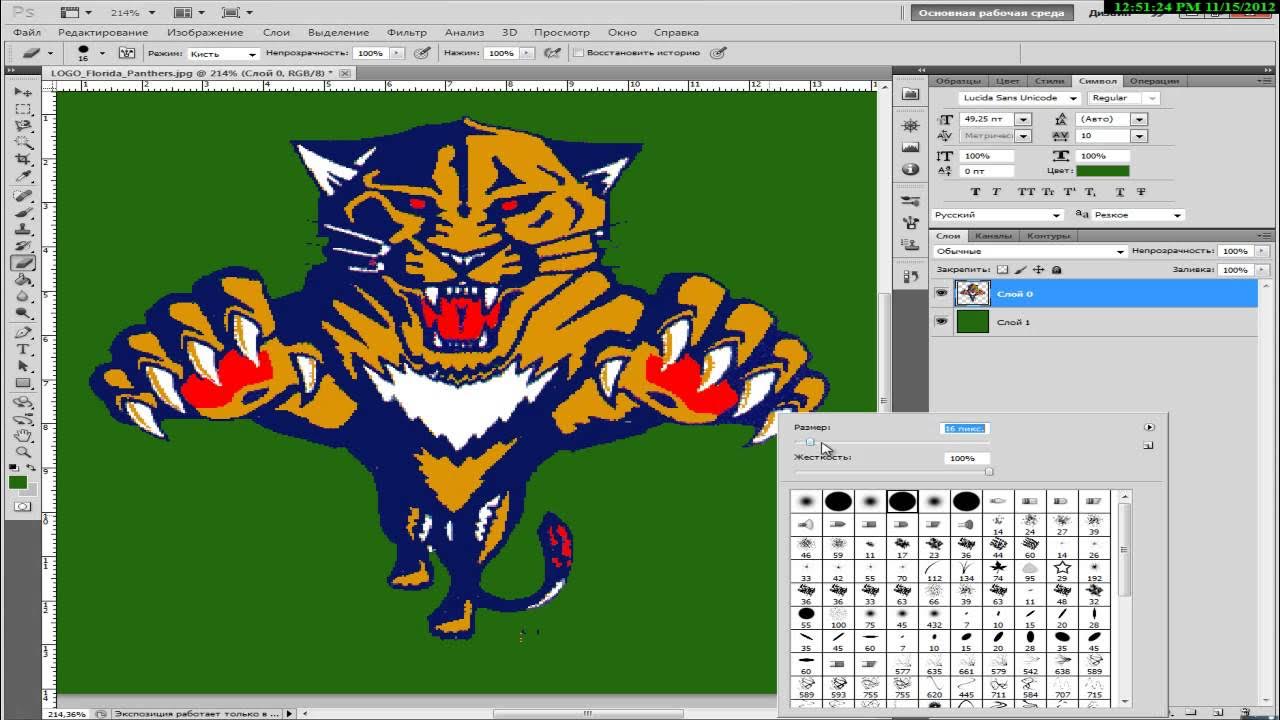
Task: Toggle lock all icon
Action: click(1057, 270)
